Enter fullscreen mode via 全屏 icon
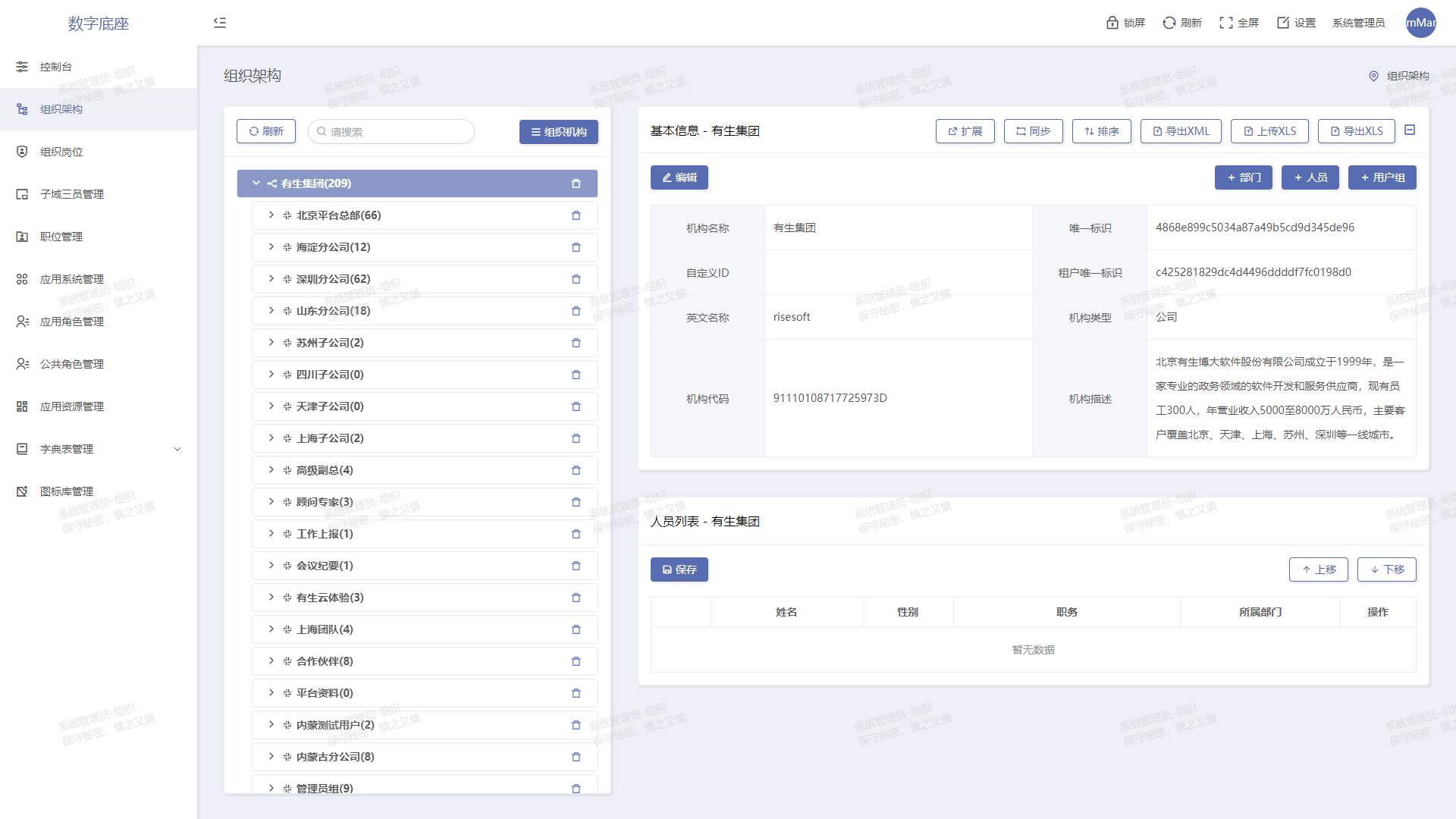The image size is (1456, 819). coord(1226,23)
